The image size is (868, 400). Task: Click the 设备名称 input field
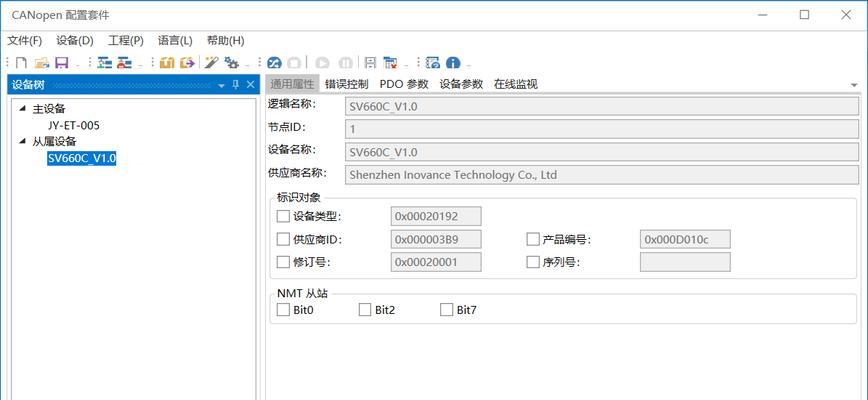(602, 152)
